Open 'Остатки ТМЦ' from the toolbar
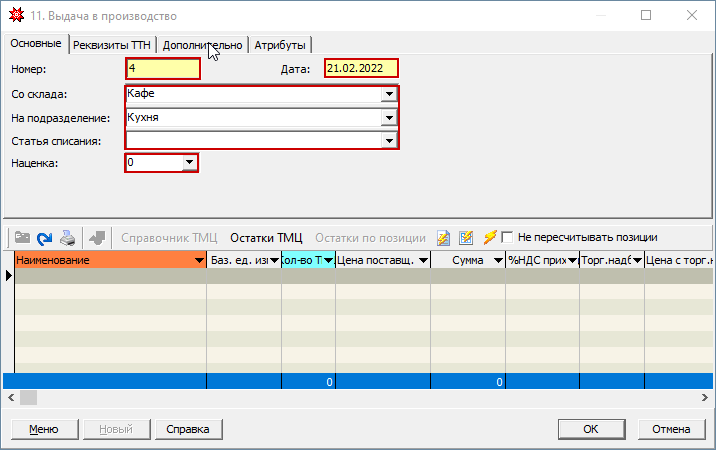The image size is (716, 450). [x=266, y=238]
